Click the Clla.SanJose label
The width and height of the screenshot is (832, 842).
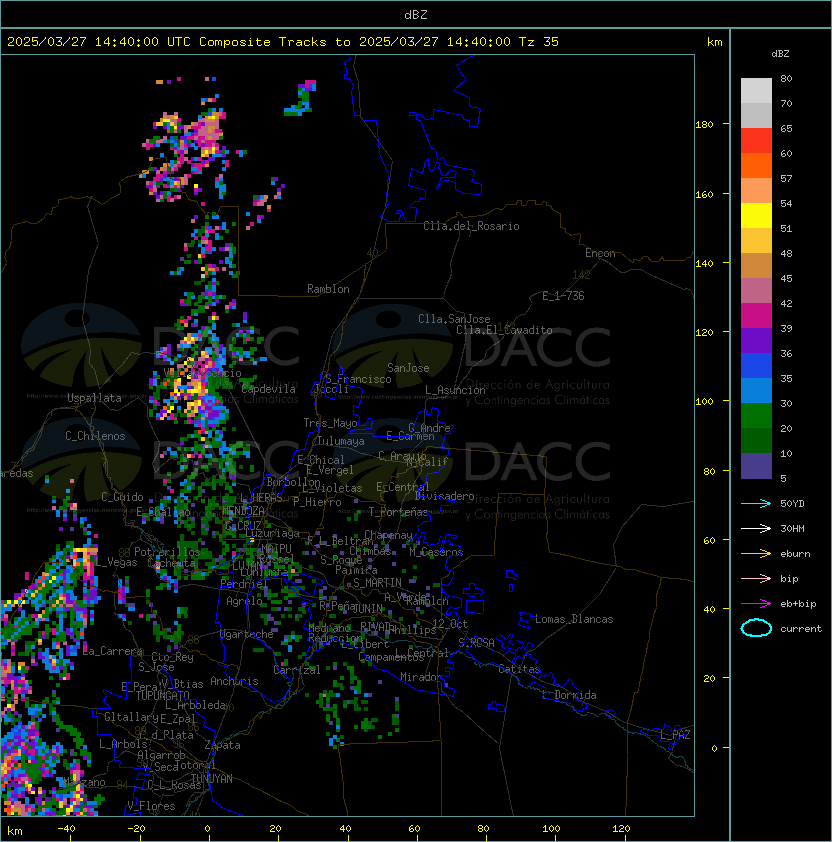454,319
